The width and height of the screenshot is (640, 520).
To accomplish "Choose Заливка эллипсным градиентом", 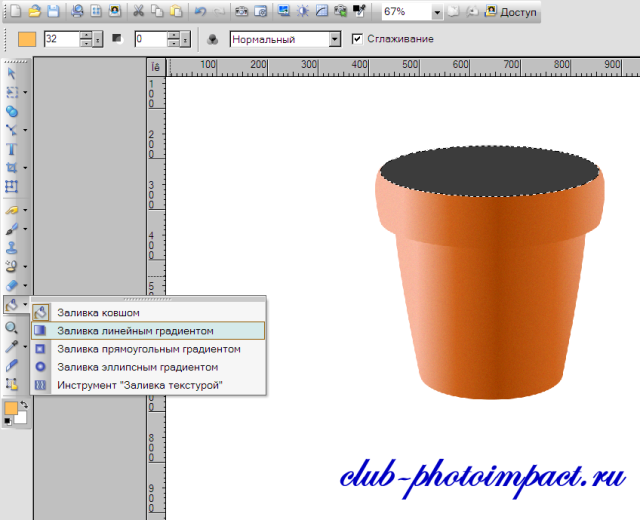I will pos(149,367).
